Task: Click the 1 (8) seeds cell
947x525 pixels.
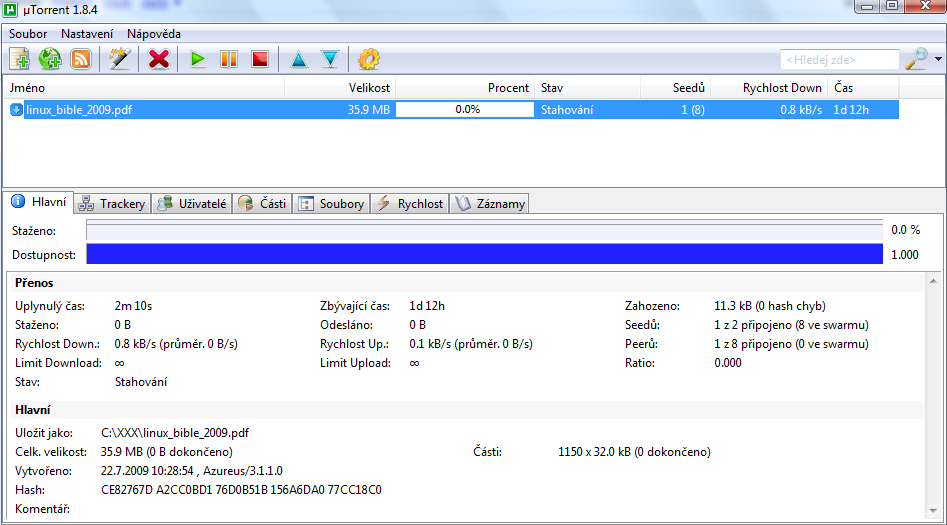Action: 693,110
